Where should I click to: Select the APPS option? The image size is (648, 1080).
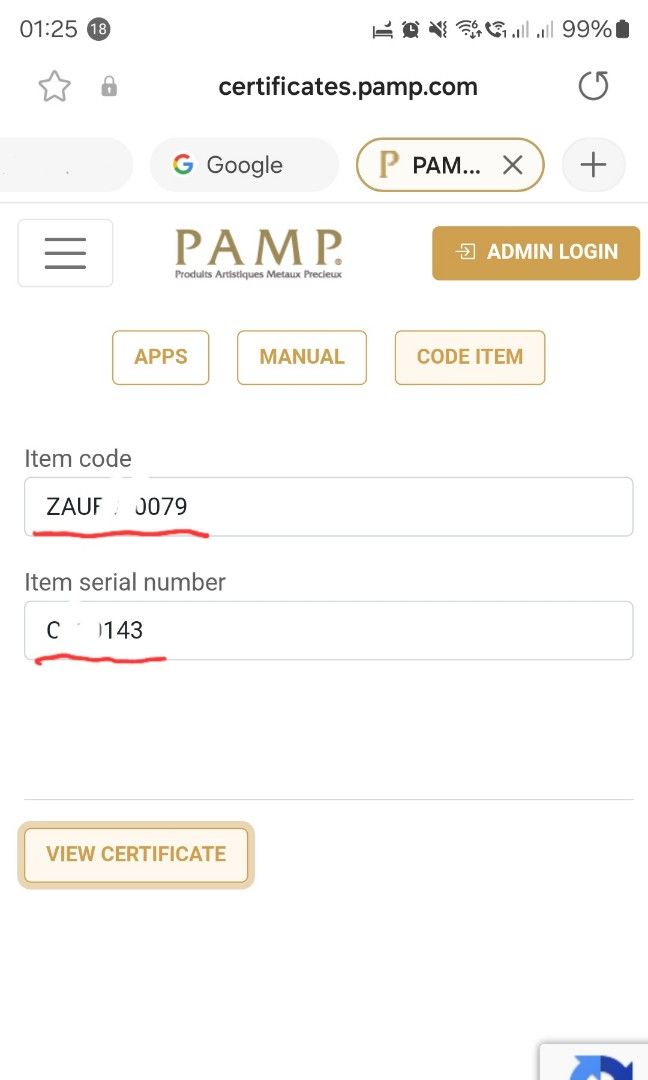pyautogui.click(x=160, y=357)
